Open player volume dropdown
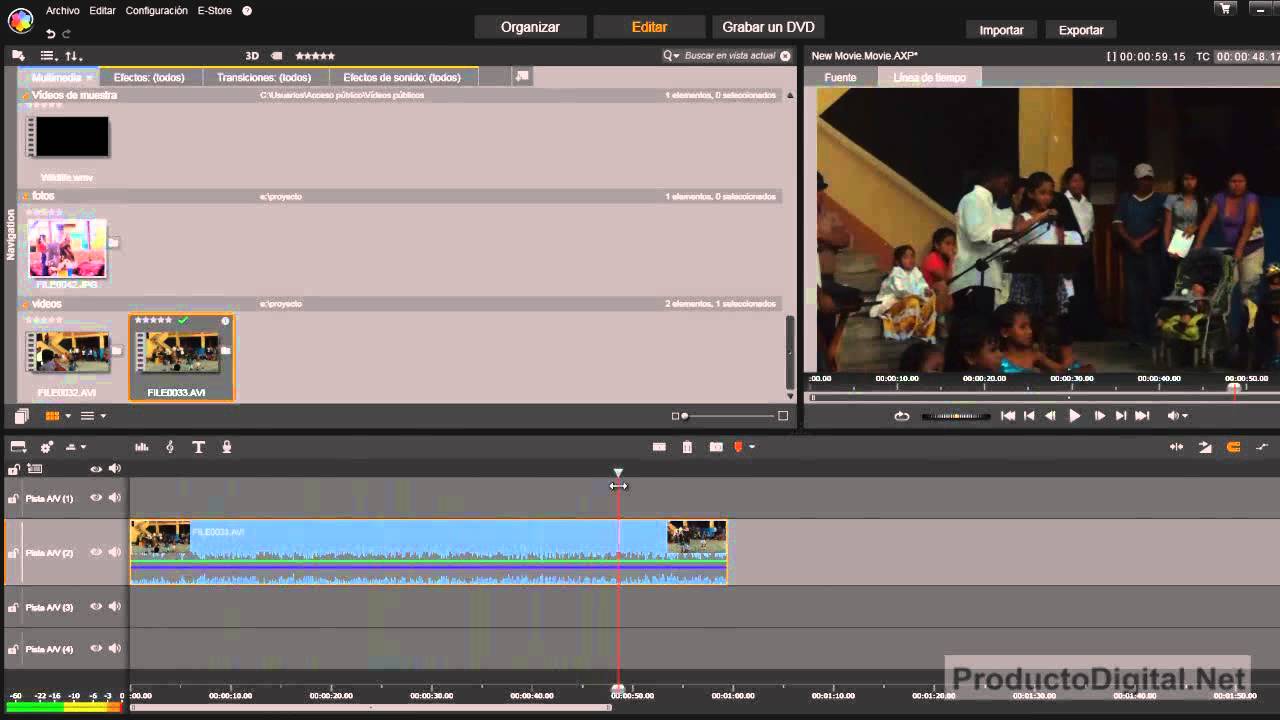The width and height of the screenshot is (1280, 720). (1178, 416)
